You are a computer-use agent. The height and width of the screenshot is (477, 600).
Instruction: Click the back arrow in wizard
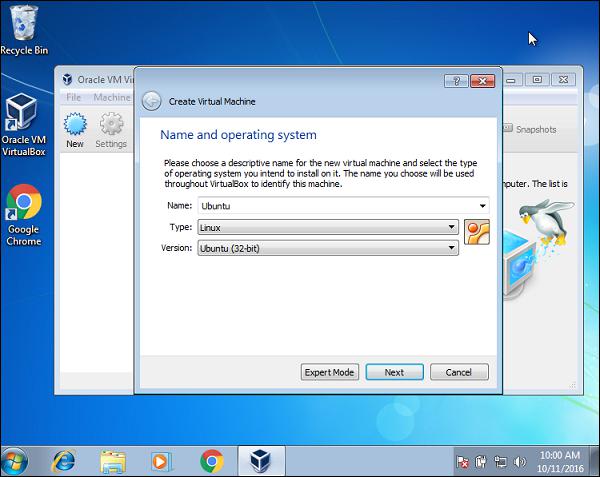(152, 100)
